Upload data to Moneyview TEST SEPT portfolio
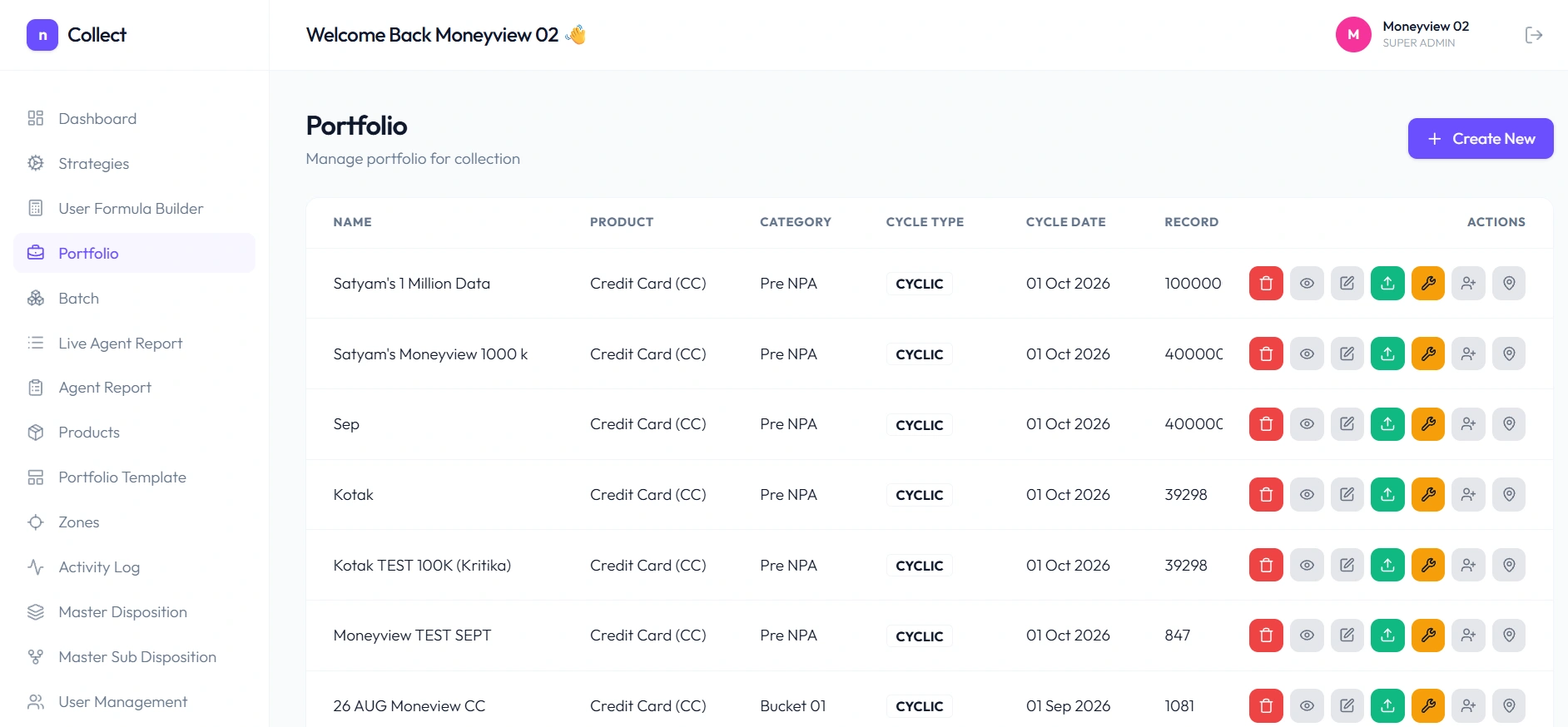Screen dimensions: 1568x727 [1387, 636]
